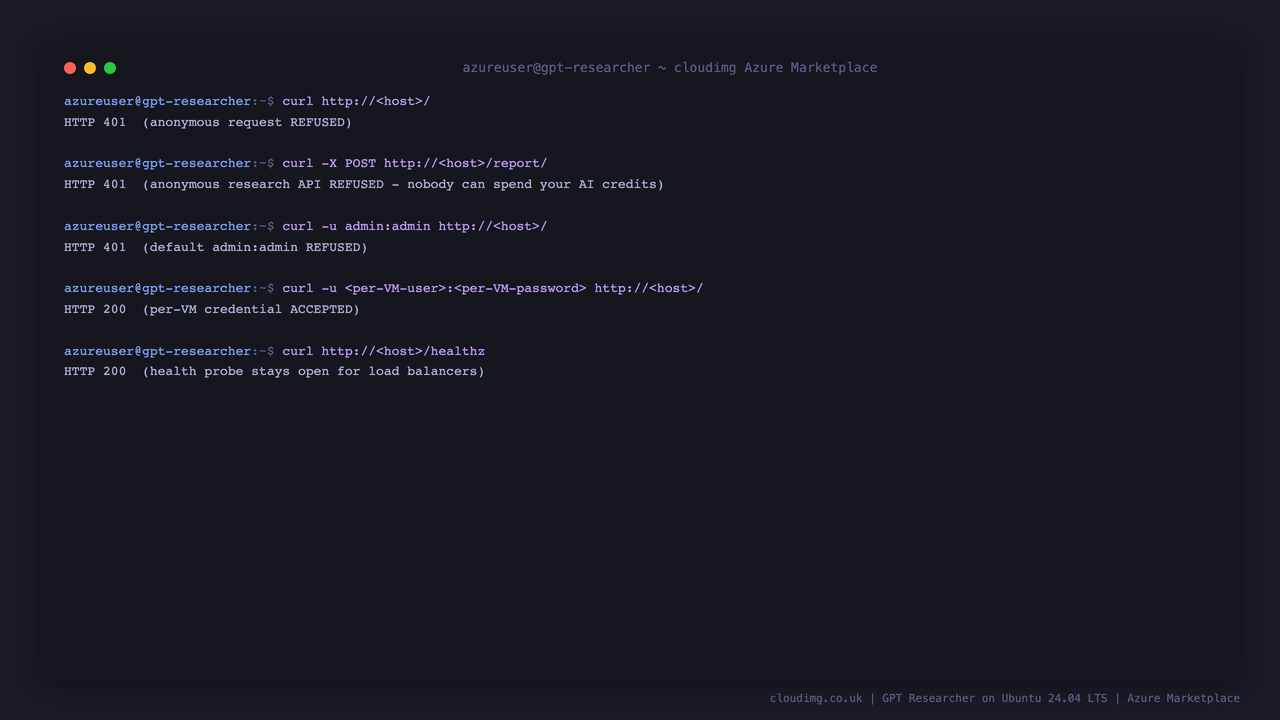The width and height of the screenshot is (1280, 720).
Task: Click the green maximize window dot
Action: coord(110,68)
